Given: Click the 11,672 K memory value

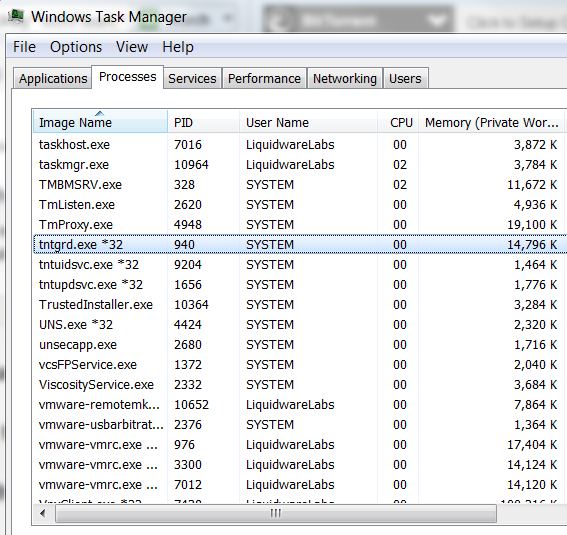Looking at the screenshot, I should (532, 185).
